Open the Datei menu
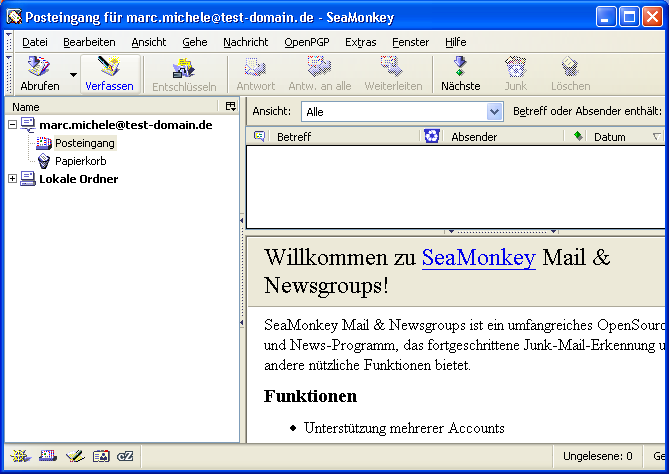 point(35,42)
